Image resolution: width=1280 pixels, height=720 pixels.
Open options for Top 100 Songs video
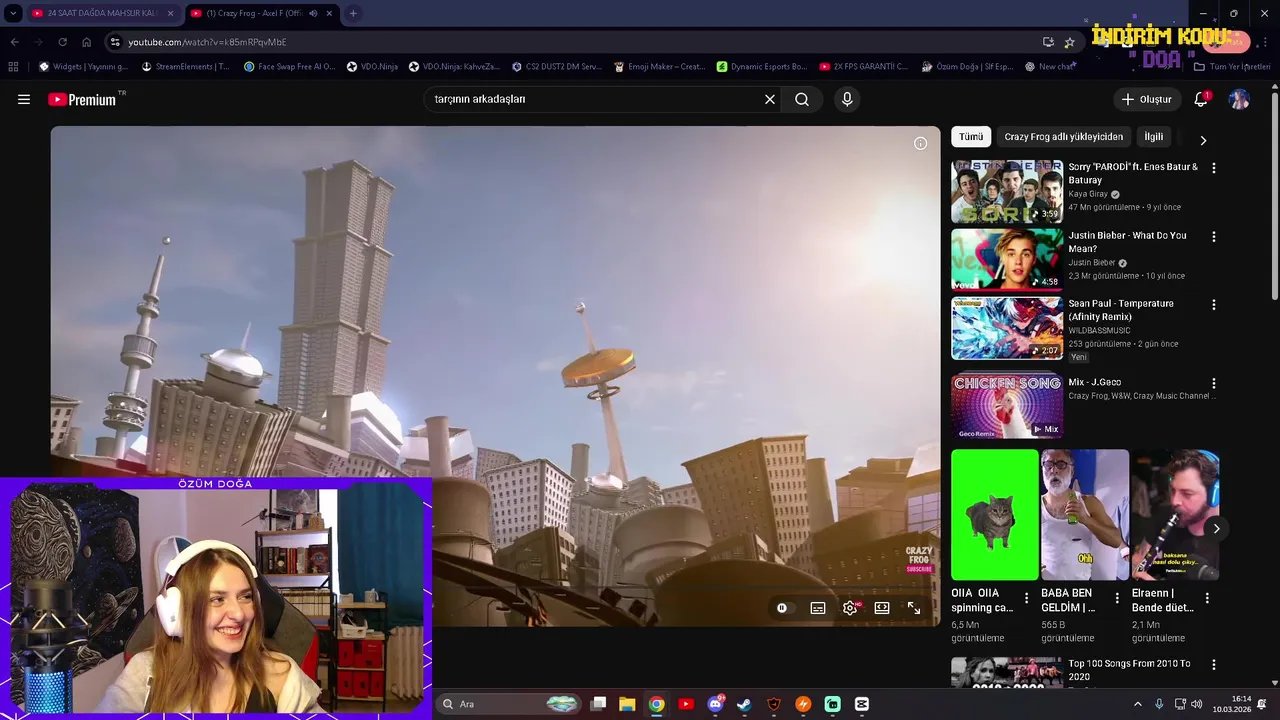[x=1214, y=665]
